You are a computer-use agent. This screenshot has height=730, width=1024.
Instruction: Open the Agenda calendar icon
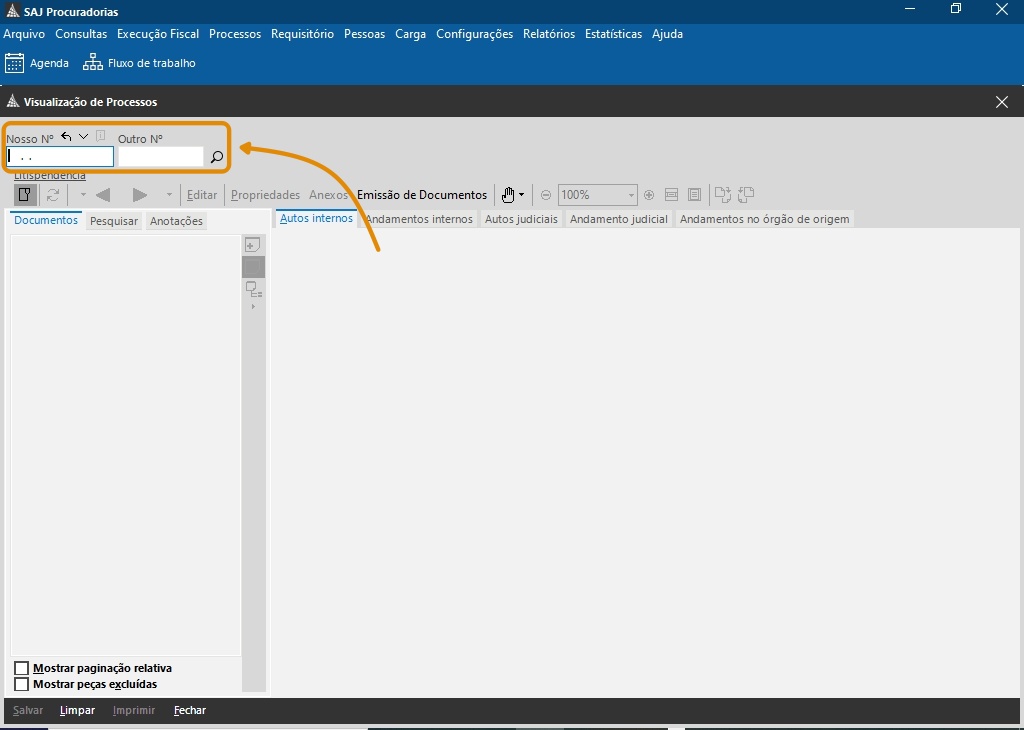tap(15, 63)
